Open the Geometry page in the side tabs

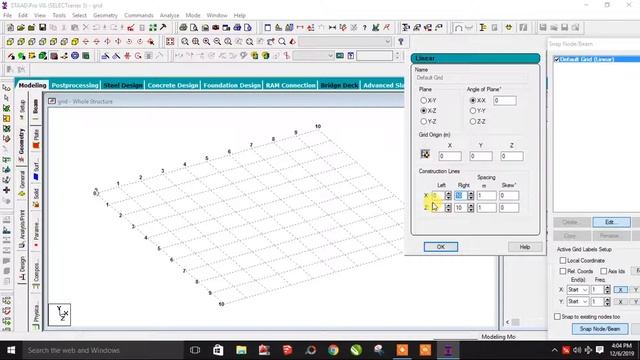click(22, 145)
